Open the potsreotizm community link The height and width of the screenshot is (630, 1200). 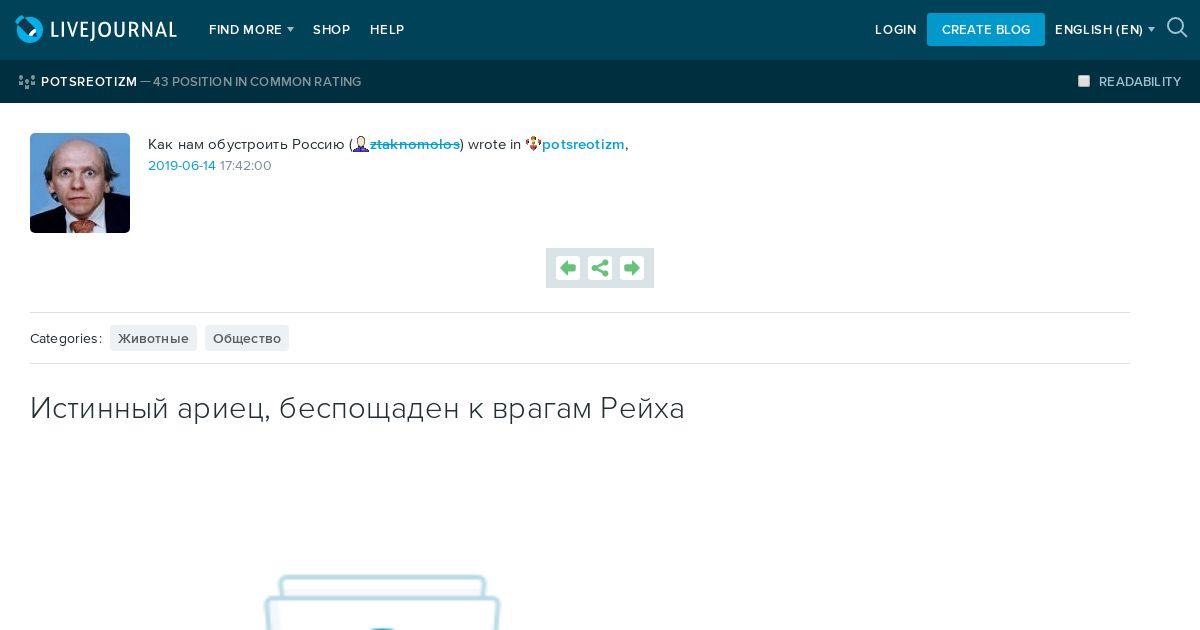point(583,144)
